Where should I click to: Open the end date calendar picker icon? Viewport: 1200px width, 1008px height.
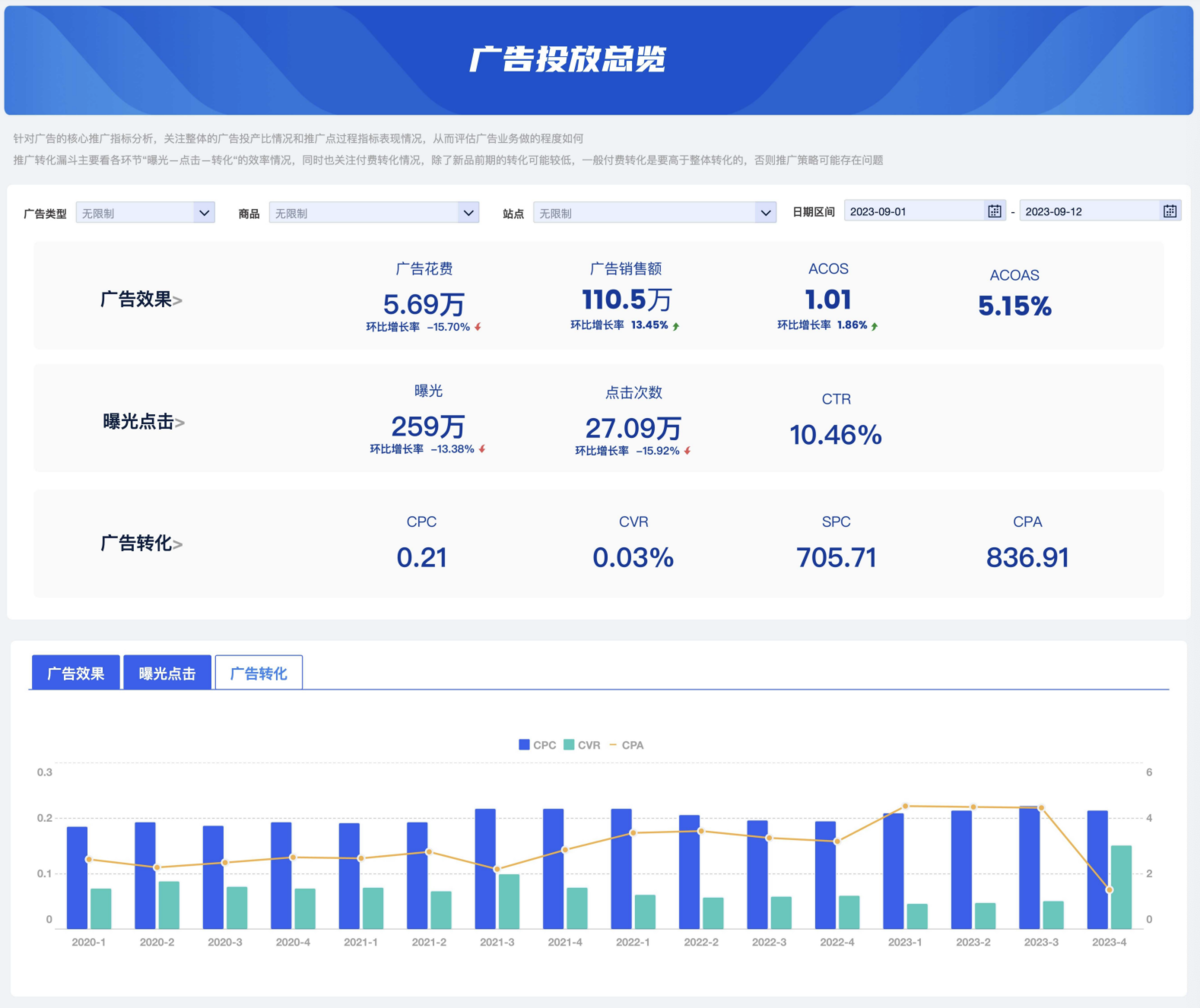[x=1169, y=211]
